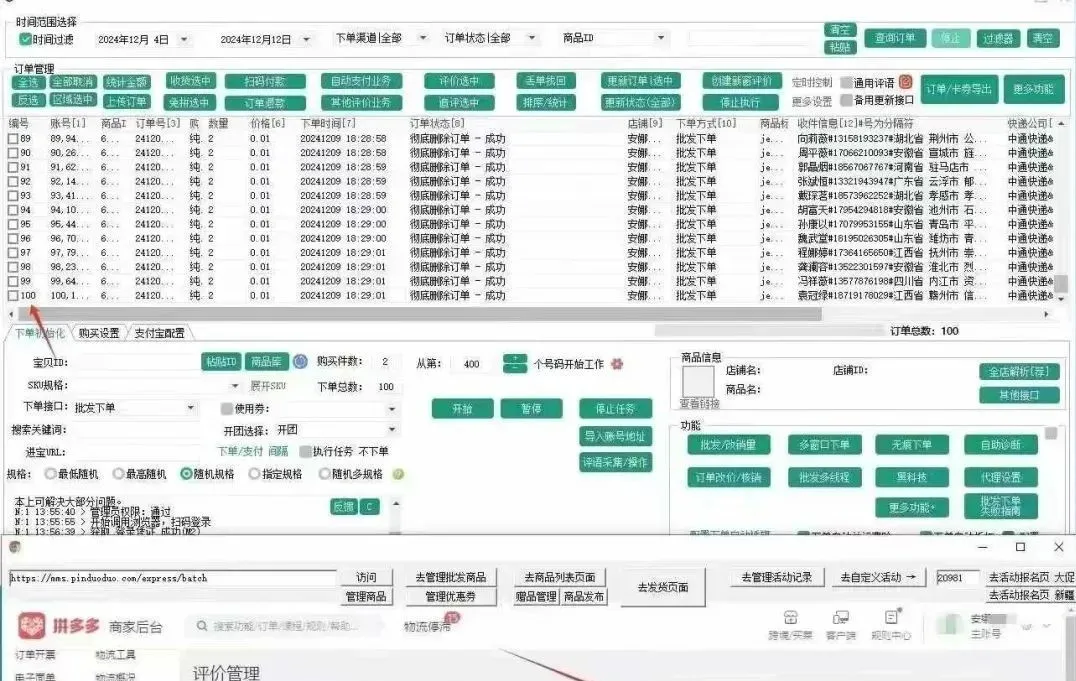Click the red gear icon after 个号码开始工作
This screenshot has width=1076, height=681.
[617, 364]
